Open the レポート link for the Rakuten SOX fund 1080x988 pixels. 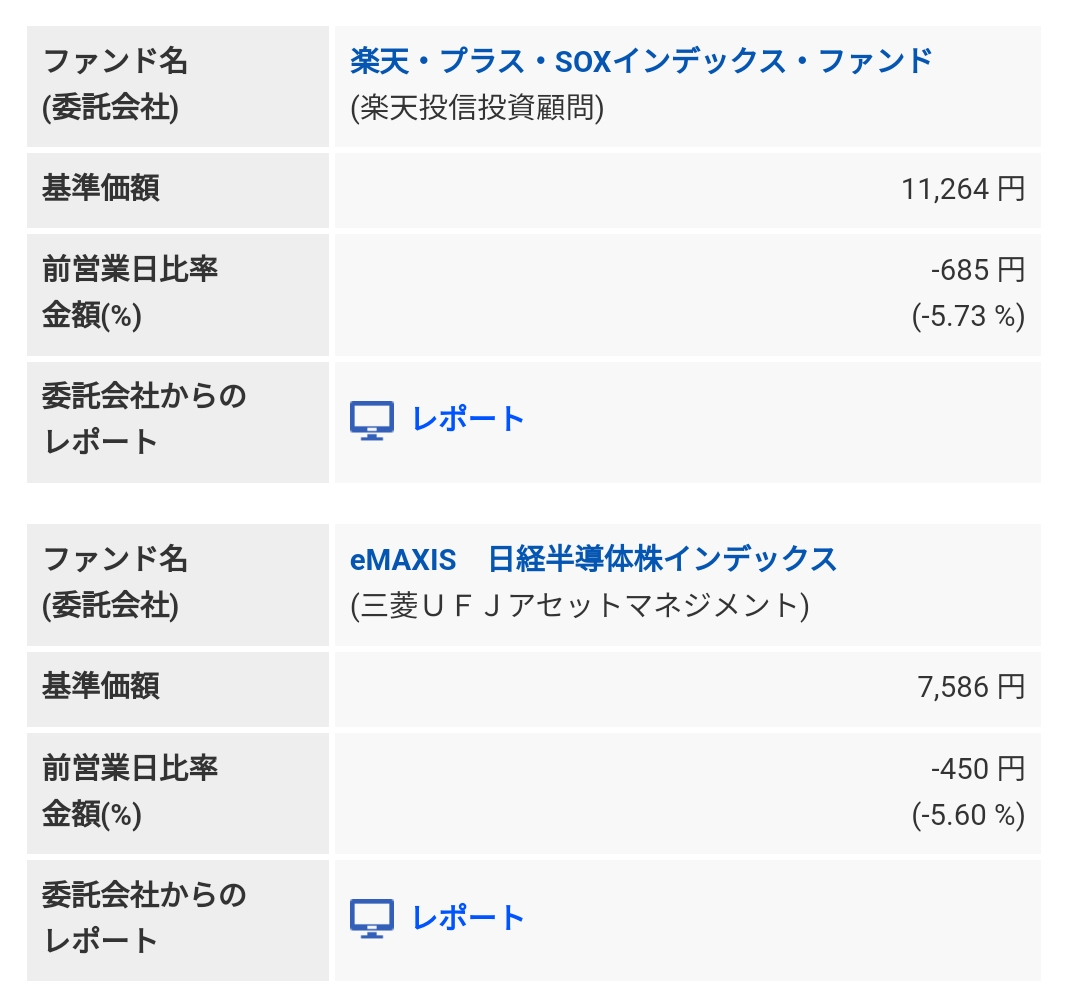point(468,420)
